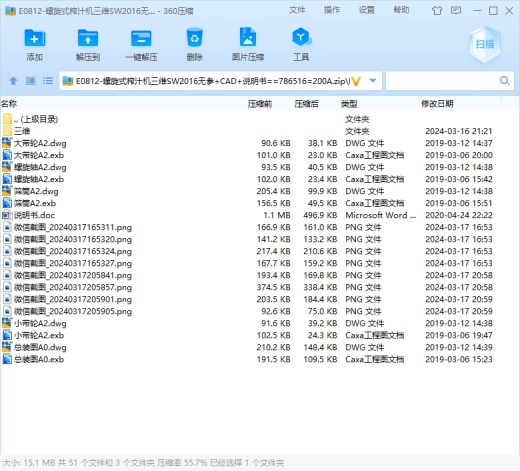Sort by the 压缩前 column header

[x=260, y=104]
